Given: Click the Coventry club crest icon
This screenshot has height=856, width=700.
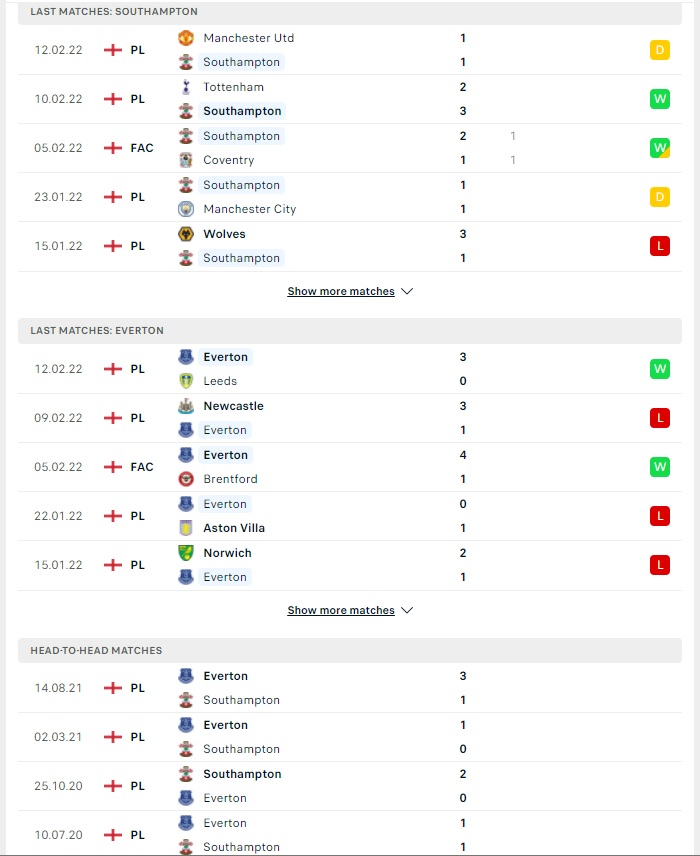Looking at the screenshot, I should tap(186, 160).
